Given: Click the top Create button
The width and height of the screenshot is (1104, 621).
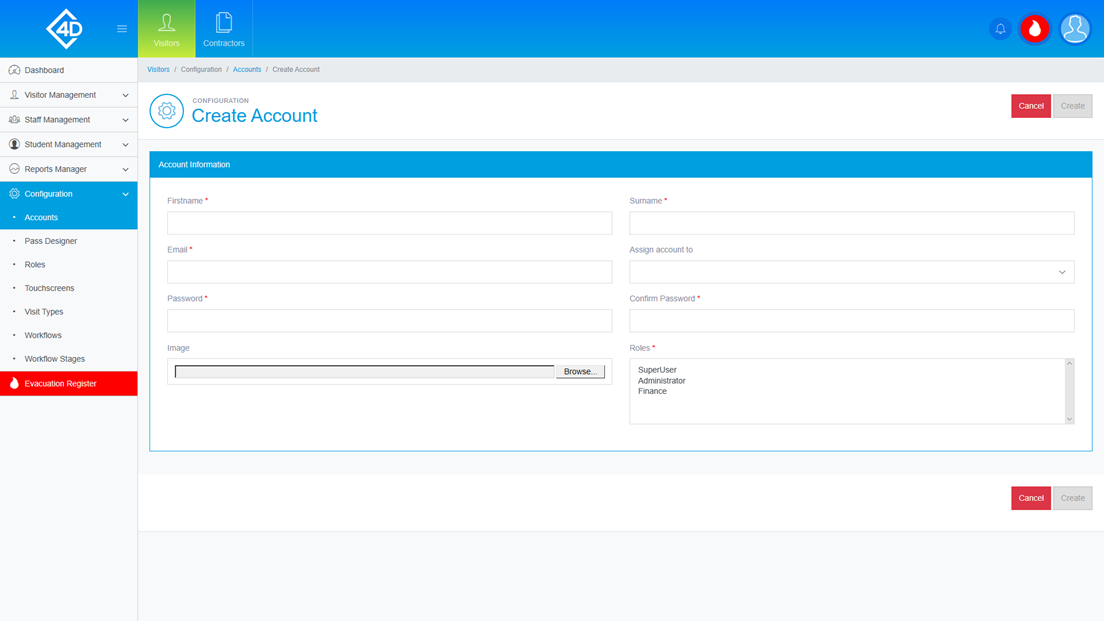Looking at the screenshot, I should point(1072,106).
